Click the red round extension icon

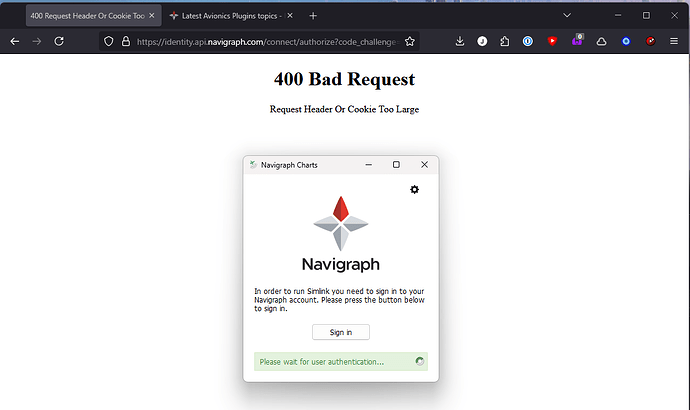[650, 41]
